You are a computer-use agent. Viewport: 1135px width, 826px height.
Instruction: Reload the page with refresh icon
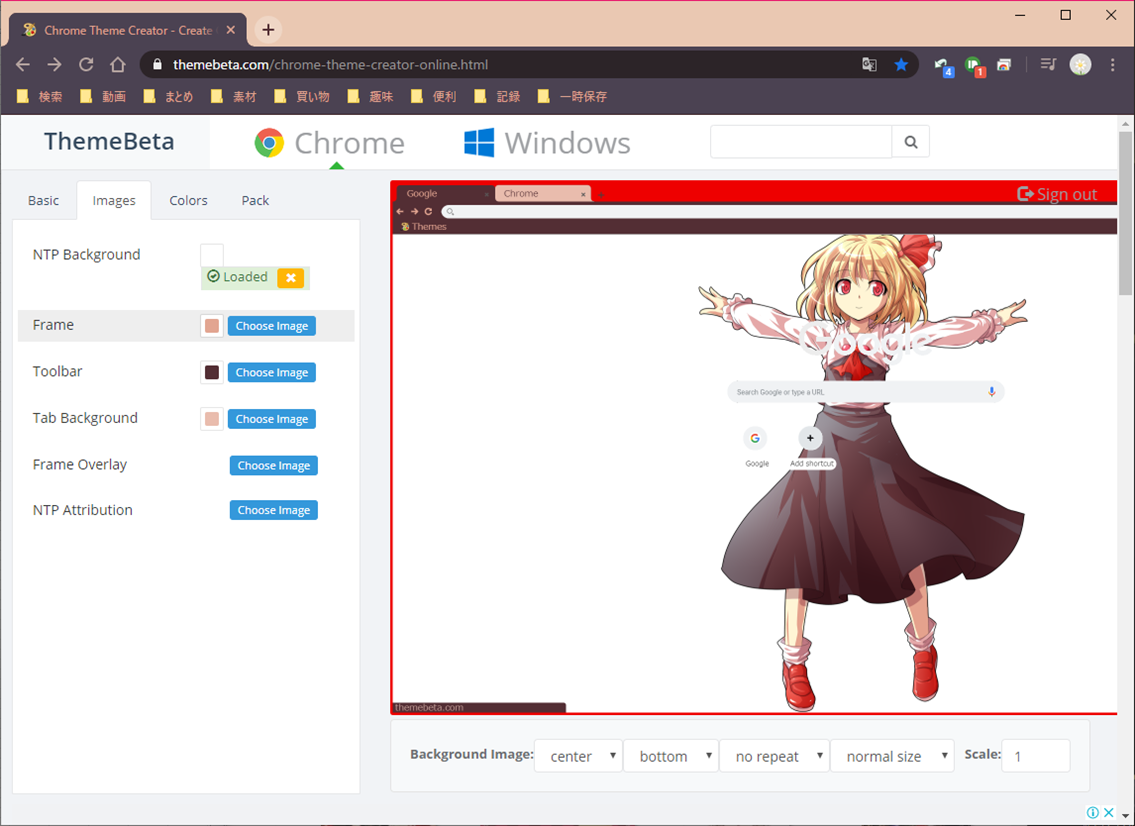(86, 64)
